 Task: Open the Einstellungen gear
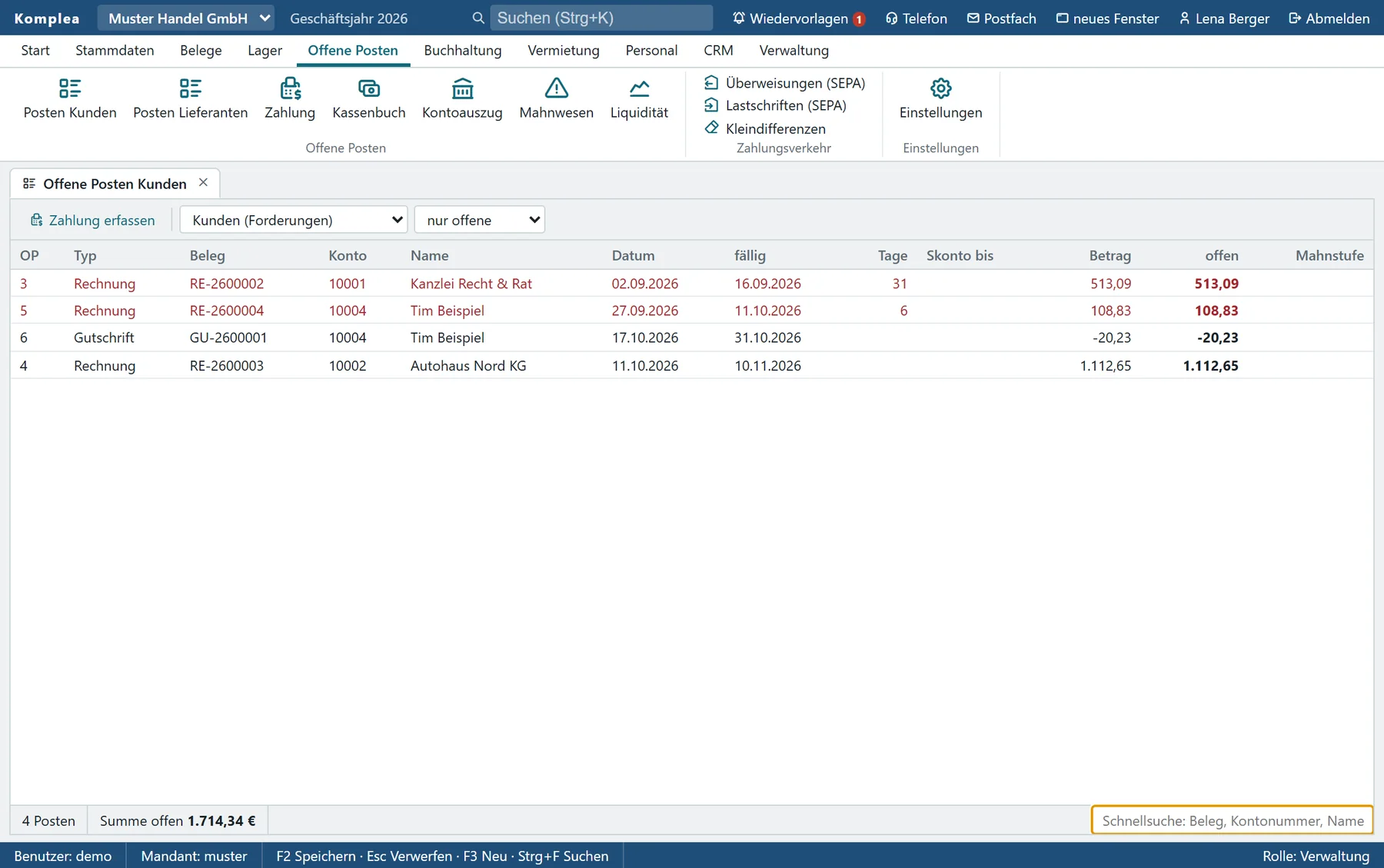tap(940, 98)
